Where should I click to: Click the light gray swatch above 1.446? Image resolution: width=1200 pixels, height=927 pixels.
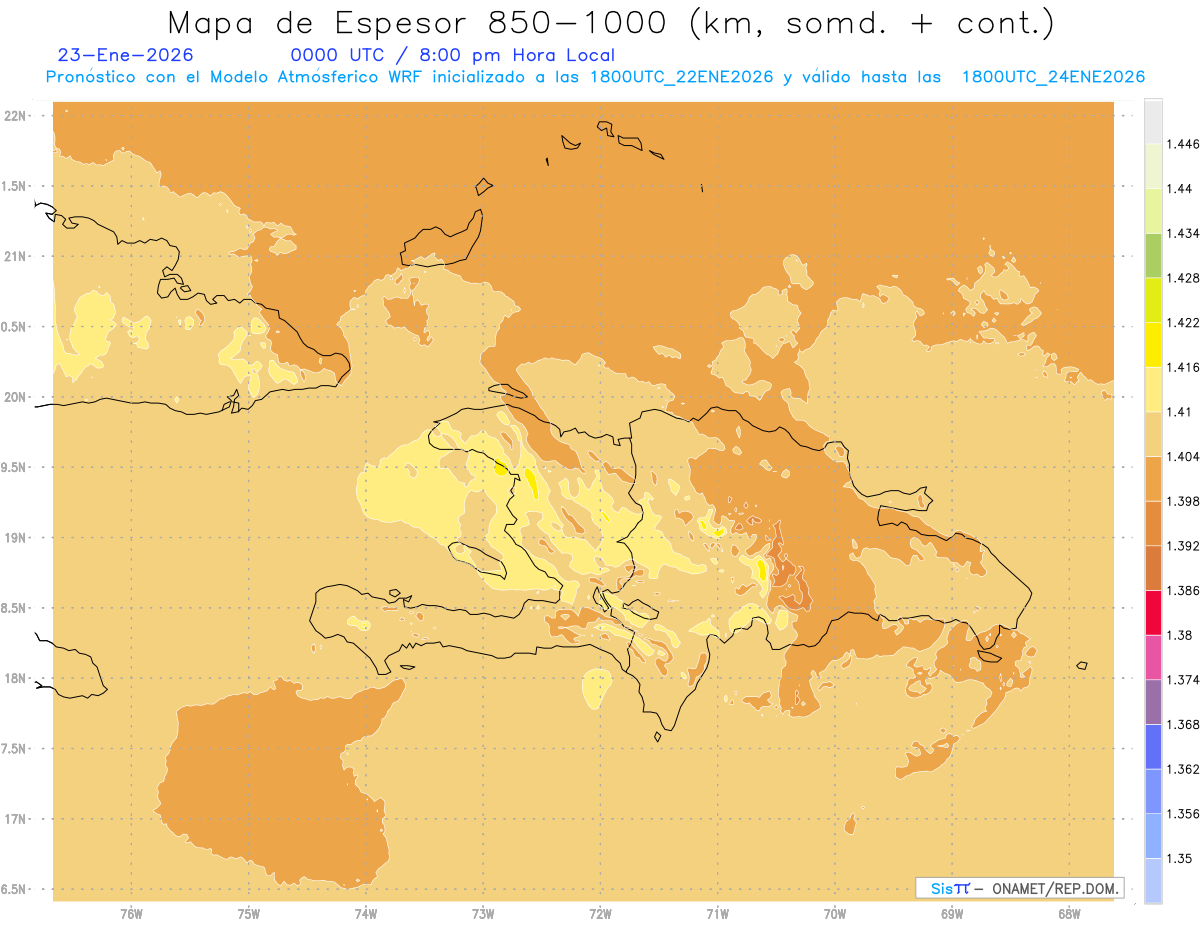tap(1153, 121)
